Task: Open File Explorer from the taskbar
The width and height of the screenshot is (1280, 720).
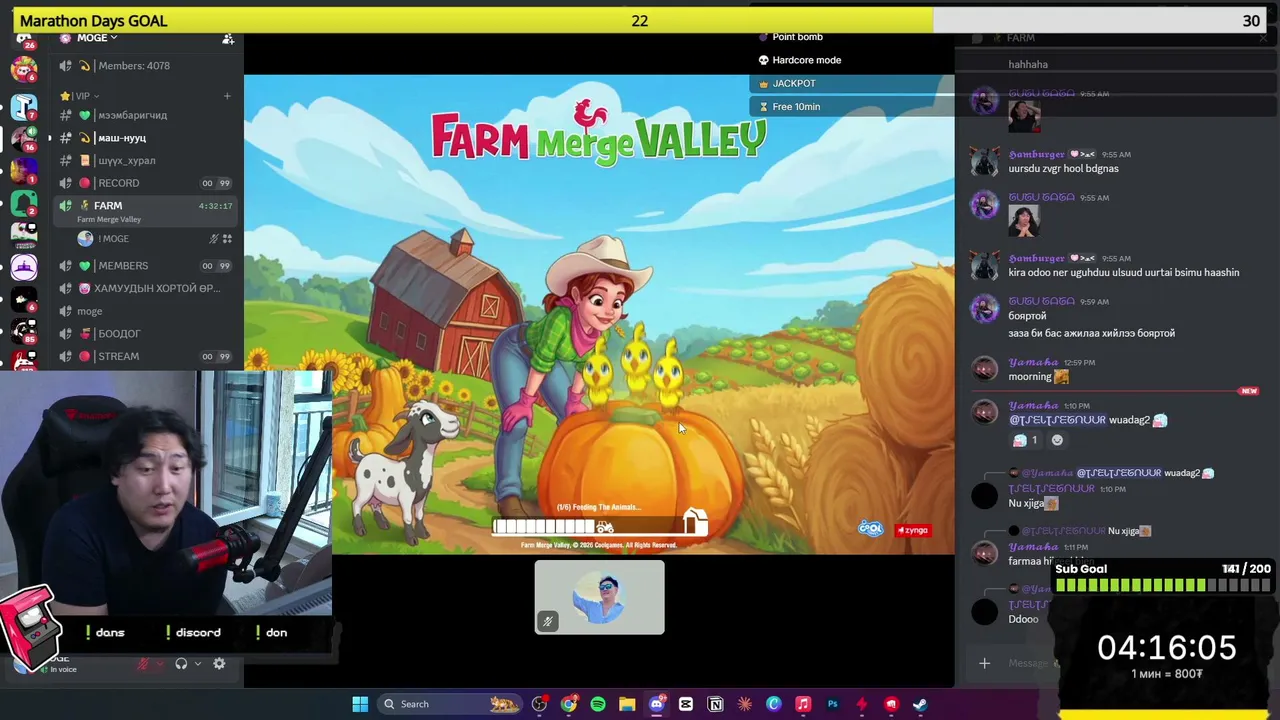Action: coord(627,704)
